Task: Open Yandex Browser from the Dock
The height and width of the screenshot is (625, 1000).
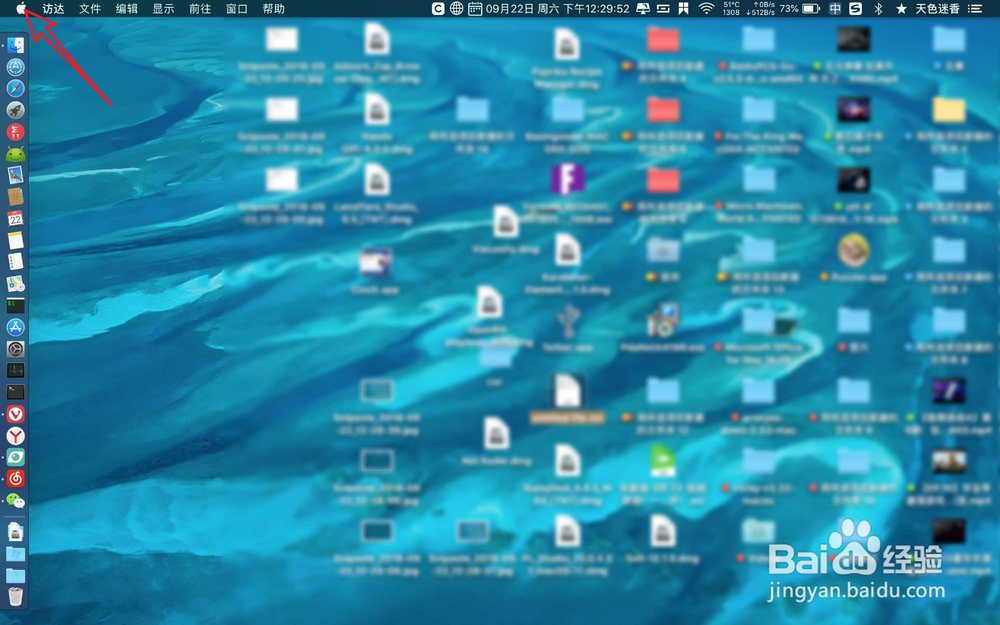Action: 15,436
